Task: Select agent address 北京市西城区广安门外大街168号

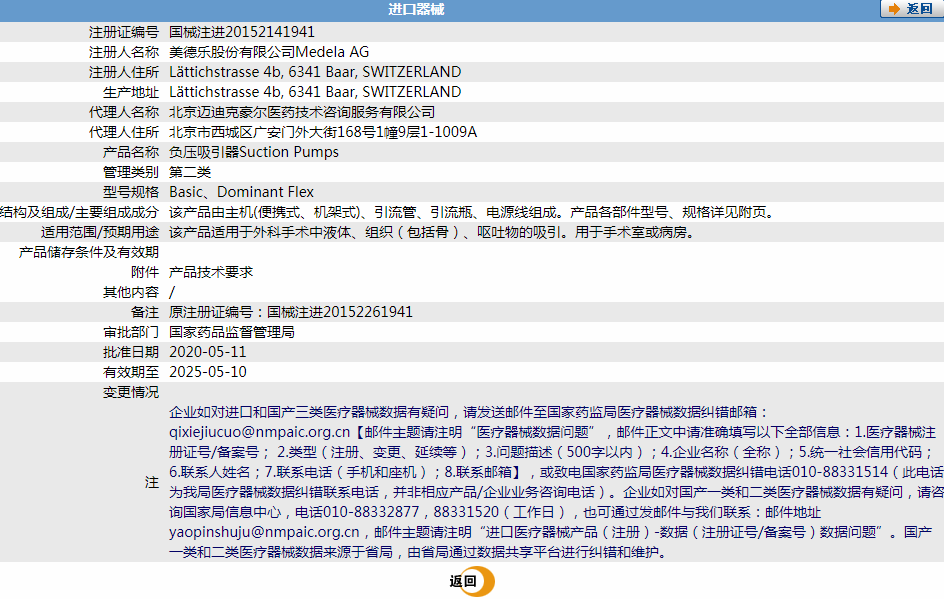Action: click(x=273, y=132)
